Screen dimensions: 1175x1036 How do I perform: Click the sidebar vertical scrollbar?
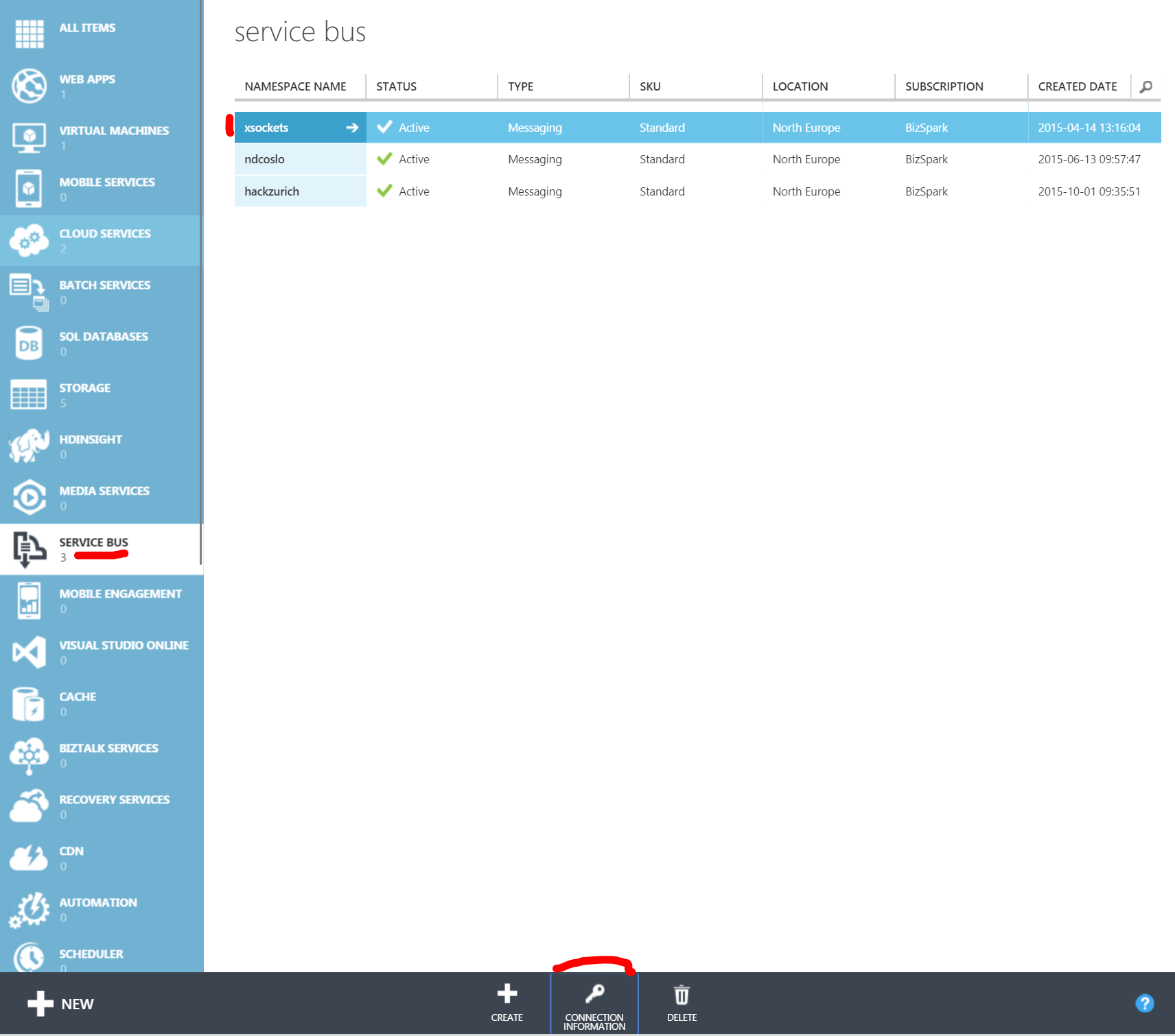click(x=201, y=281)
